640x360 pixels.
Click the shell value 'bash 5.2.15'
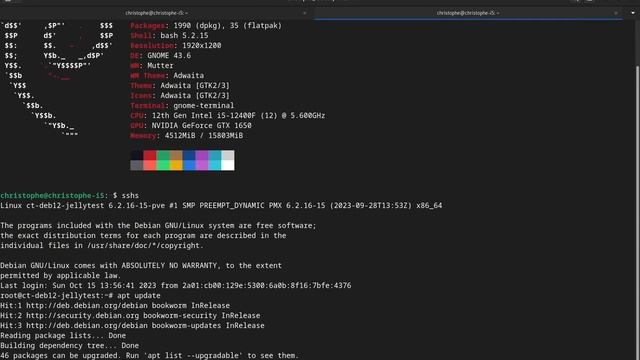pos(184,36)
